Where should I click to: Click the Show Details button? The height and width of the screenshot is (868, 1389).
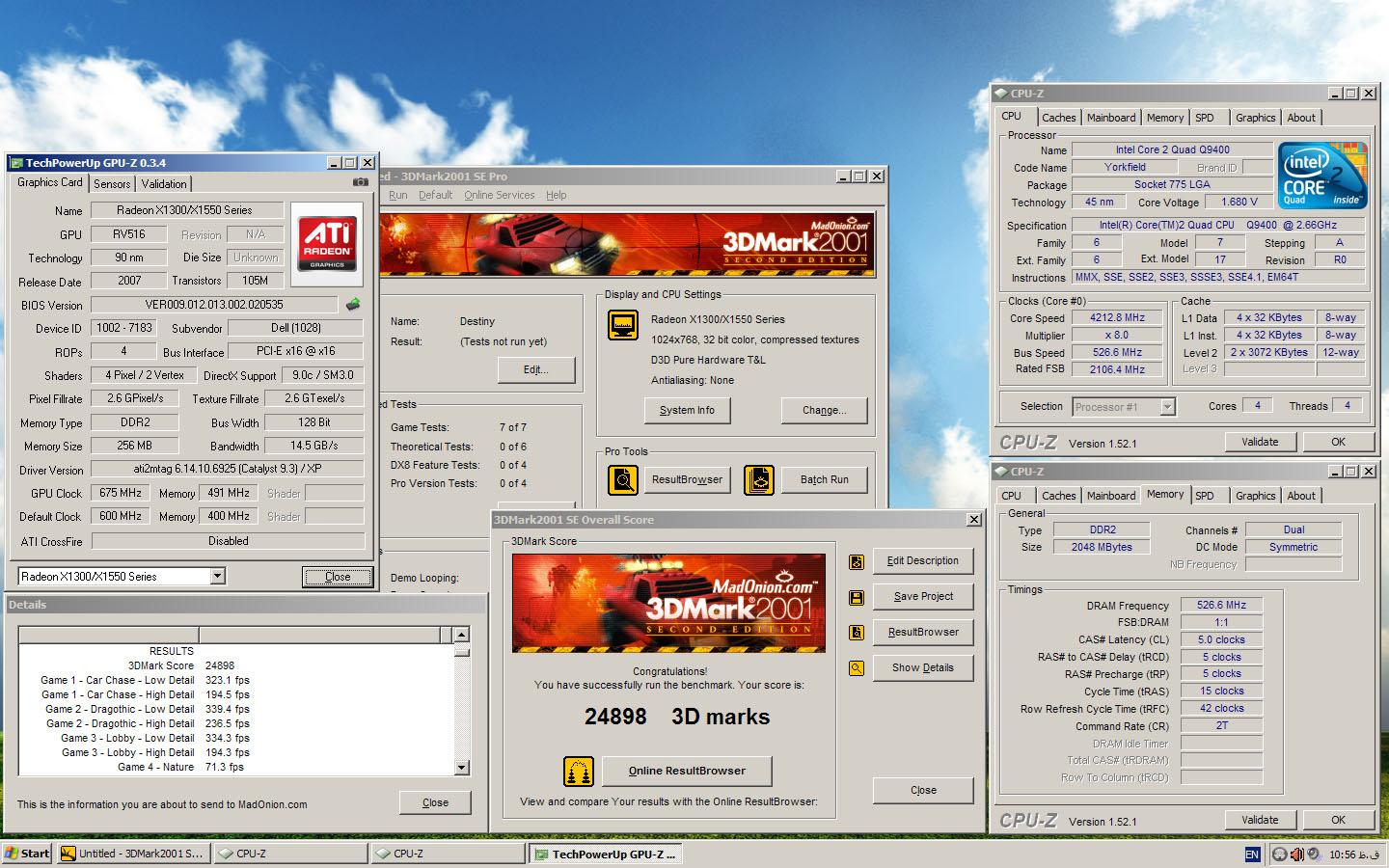[923, 667]
